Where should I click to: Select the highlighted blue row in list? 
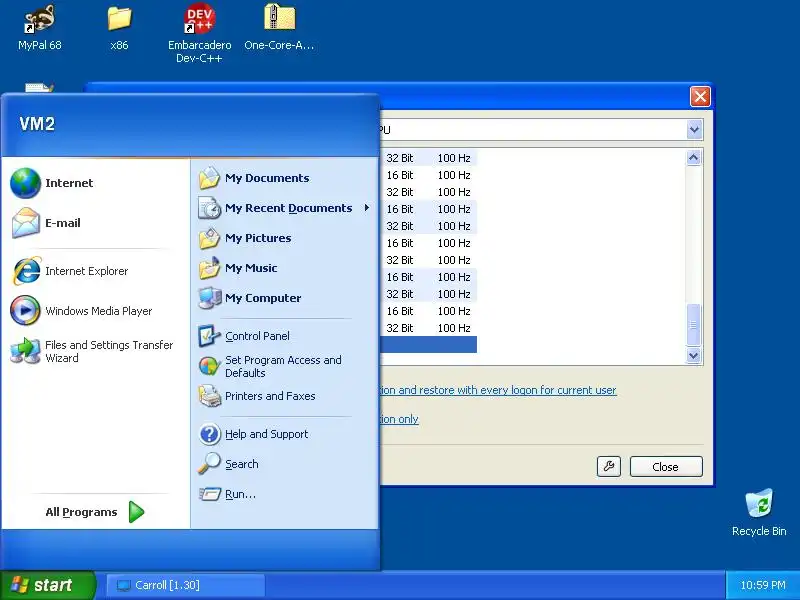point(429,344)
